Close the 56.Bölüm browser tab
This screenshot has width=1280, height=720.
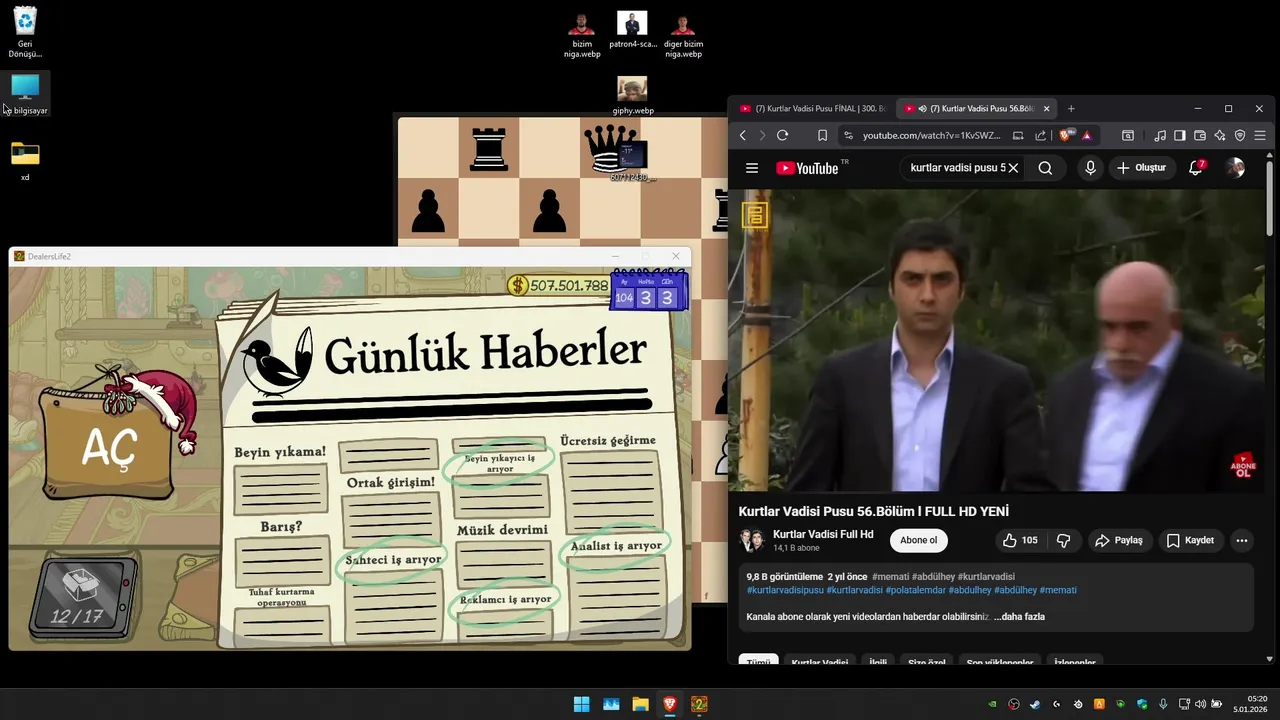click(x=1047, y=108)
